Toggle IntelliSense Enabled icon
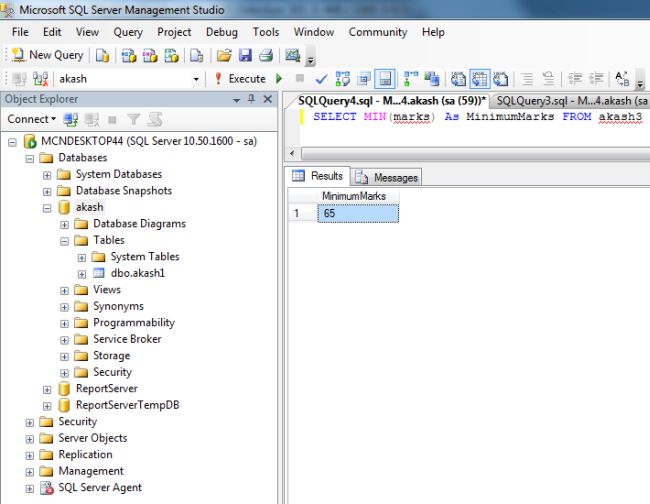 385,79
